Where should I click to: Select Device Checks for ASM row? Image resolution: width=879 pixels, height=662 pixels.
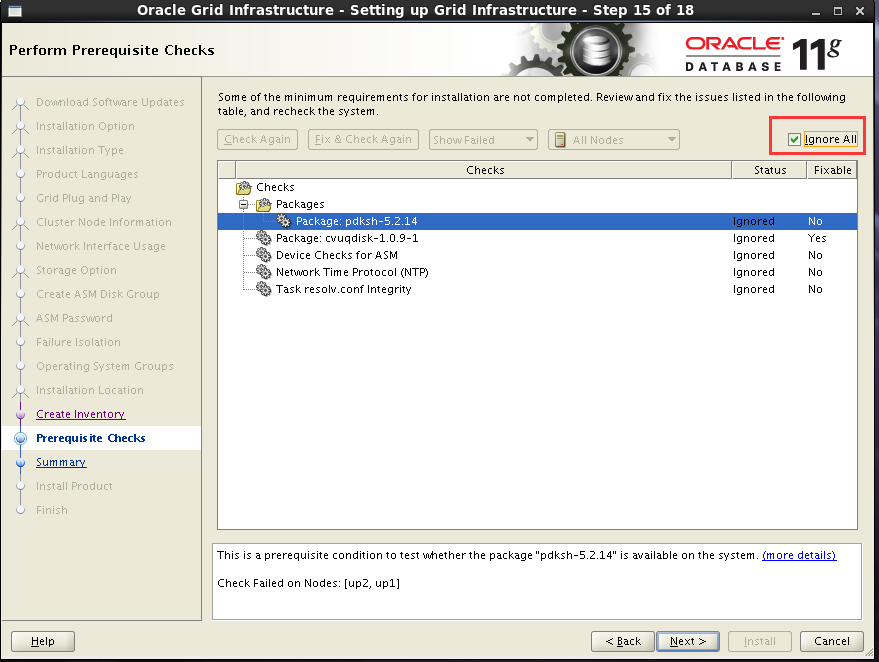(x=537, y=255)
